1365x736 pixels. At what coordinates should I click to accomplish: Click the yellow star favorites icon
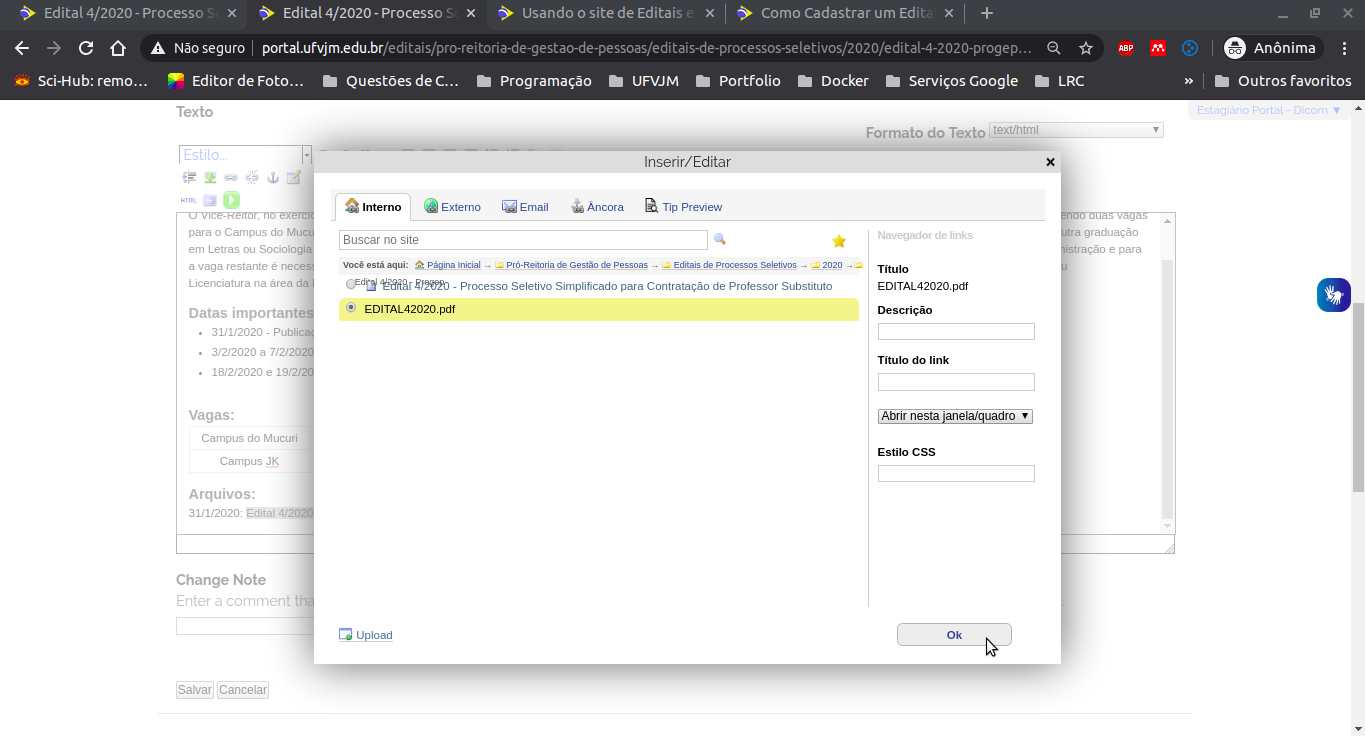coord(839,241)
